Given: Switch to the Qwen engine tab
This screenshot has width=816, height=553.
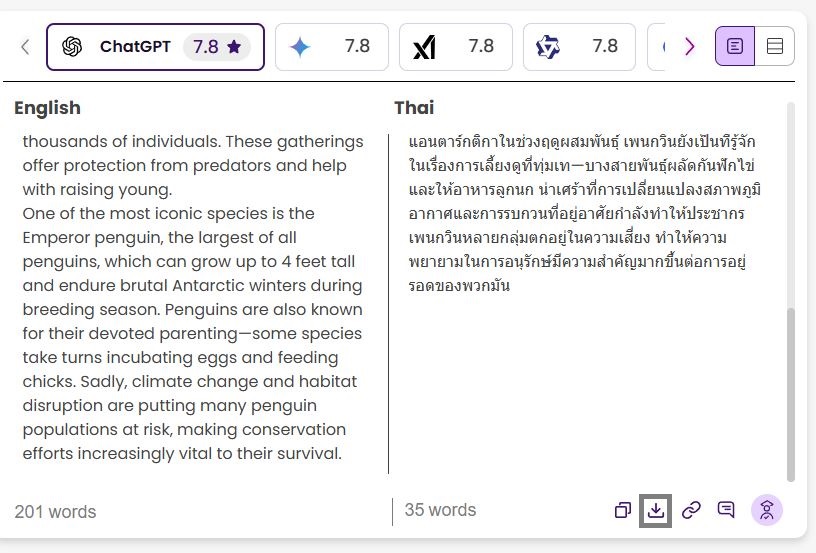Looking at the screenshot, I should click(579, 47).
